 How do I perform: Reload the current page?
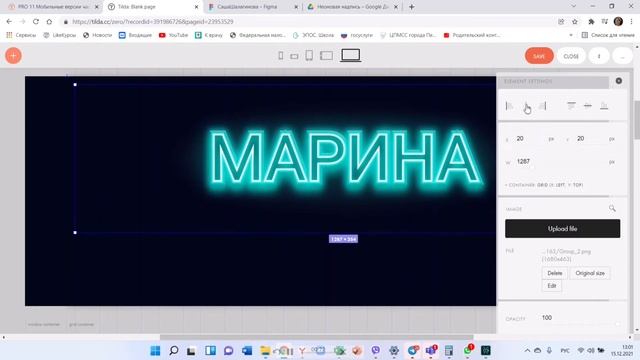pos(36,22)
